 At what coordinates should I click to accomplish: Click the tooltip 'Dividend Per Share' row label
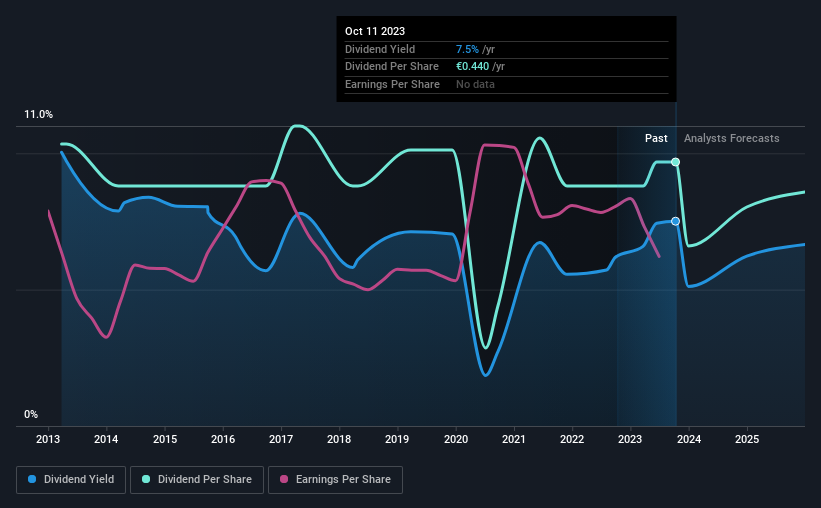pos(392,67)
